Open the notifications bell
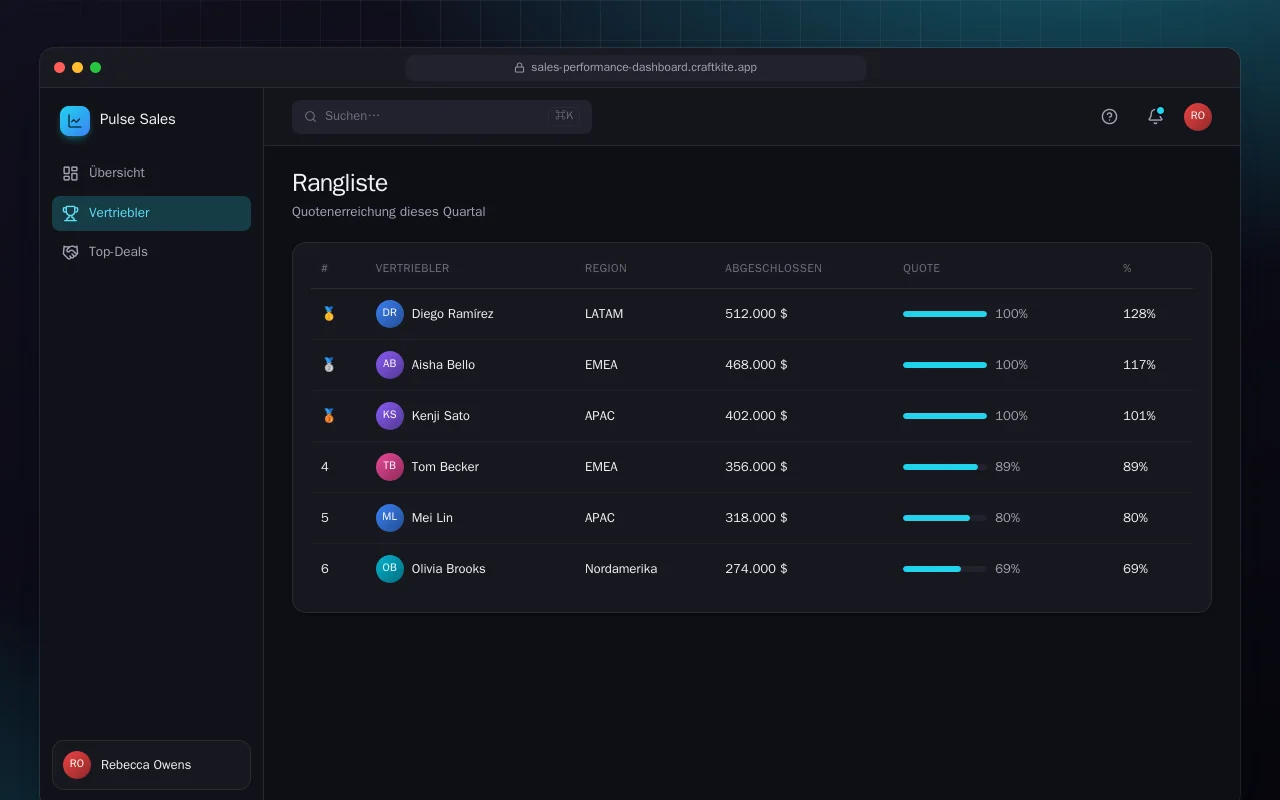The image size is (1280, 800). 1155,116
